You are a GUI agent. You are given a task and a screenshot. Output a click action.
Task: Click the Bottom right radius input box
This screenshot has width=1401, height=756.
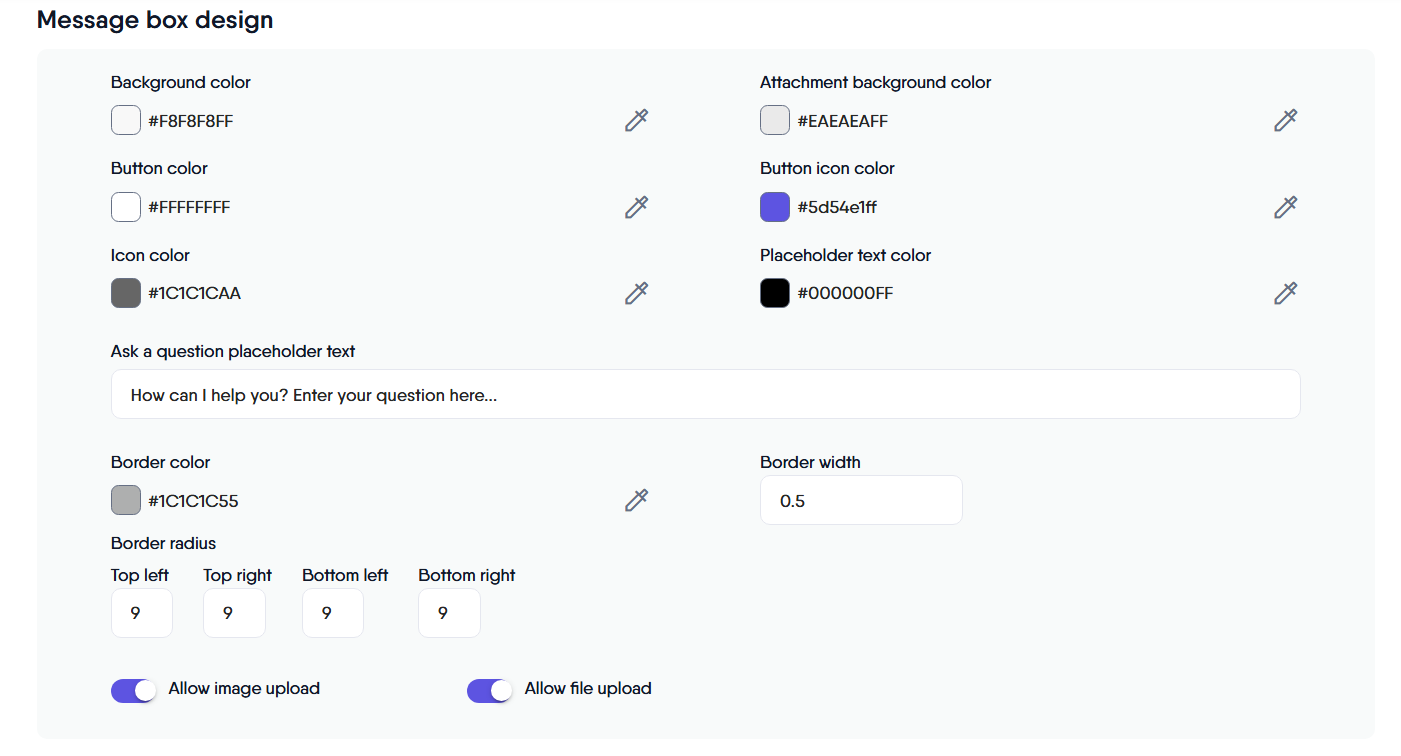[449, 613]
